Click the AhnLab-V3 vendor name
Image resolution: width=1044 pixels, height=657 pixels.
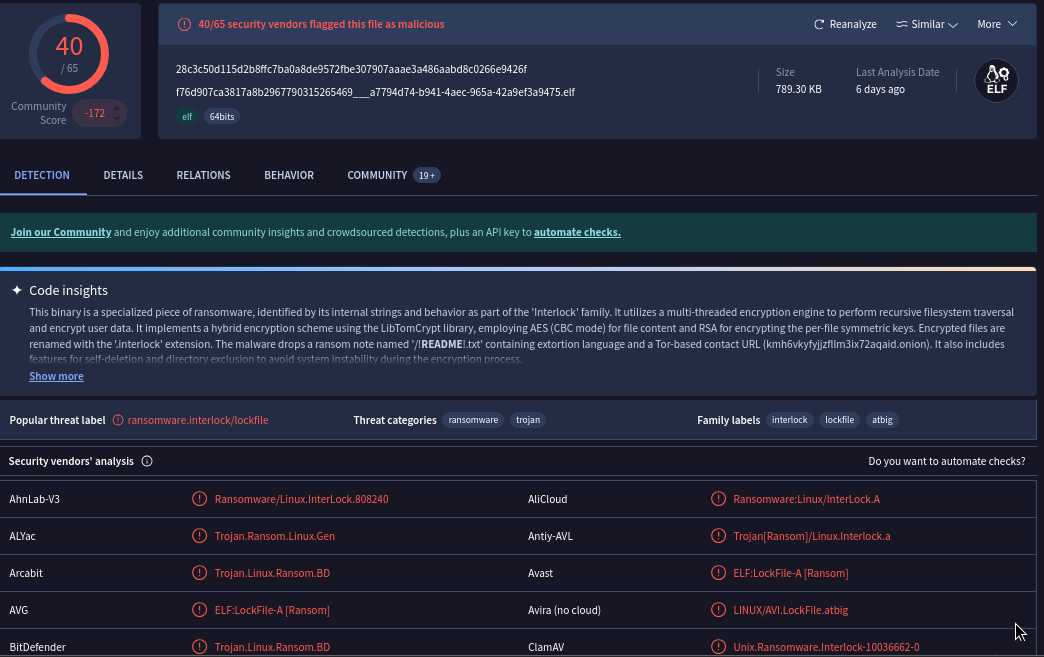pos(35,499)
